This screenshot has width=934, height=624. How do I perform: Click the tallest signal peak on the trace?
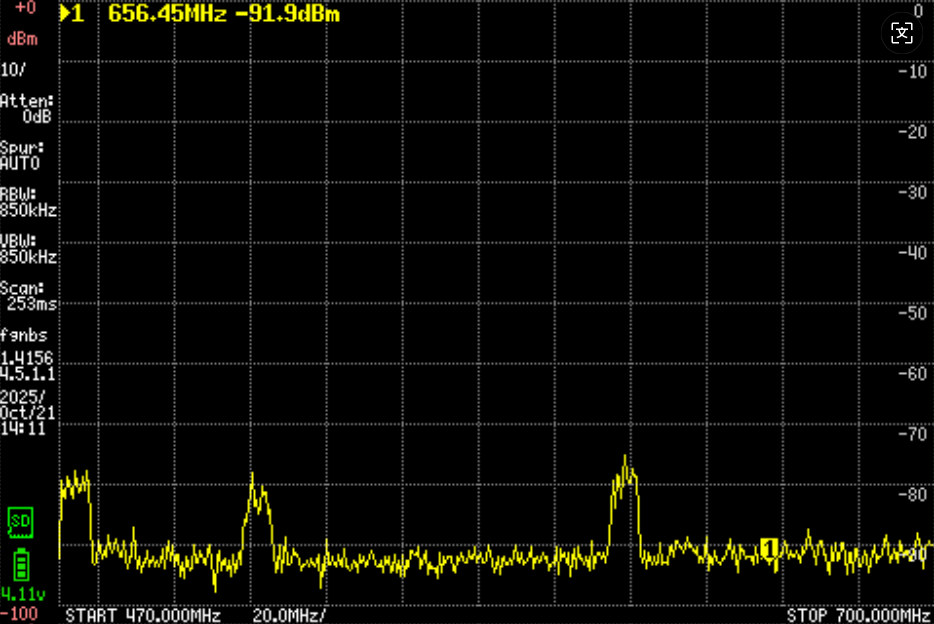627,462
